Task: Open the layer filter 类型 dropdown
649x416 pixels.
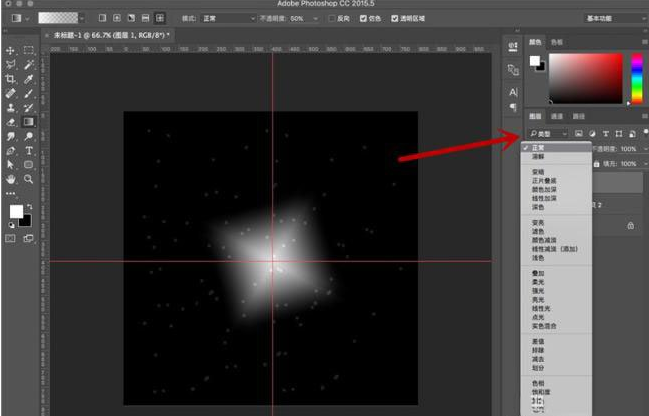Action: (548, 134)
